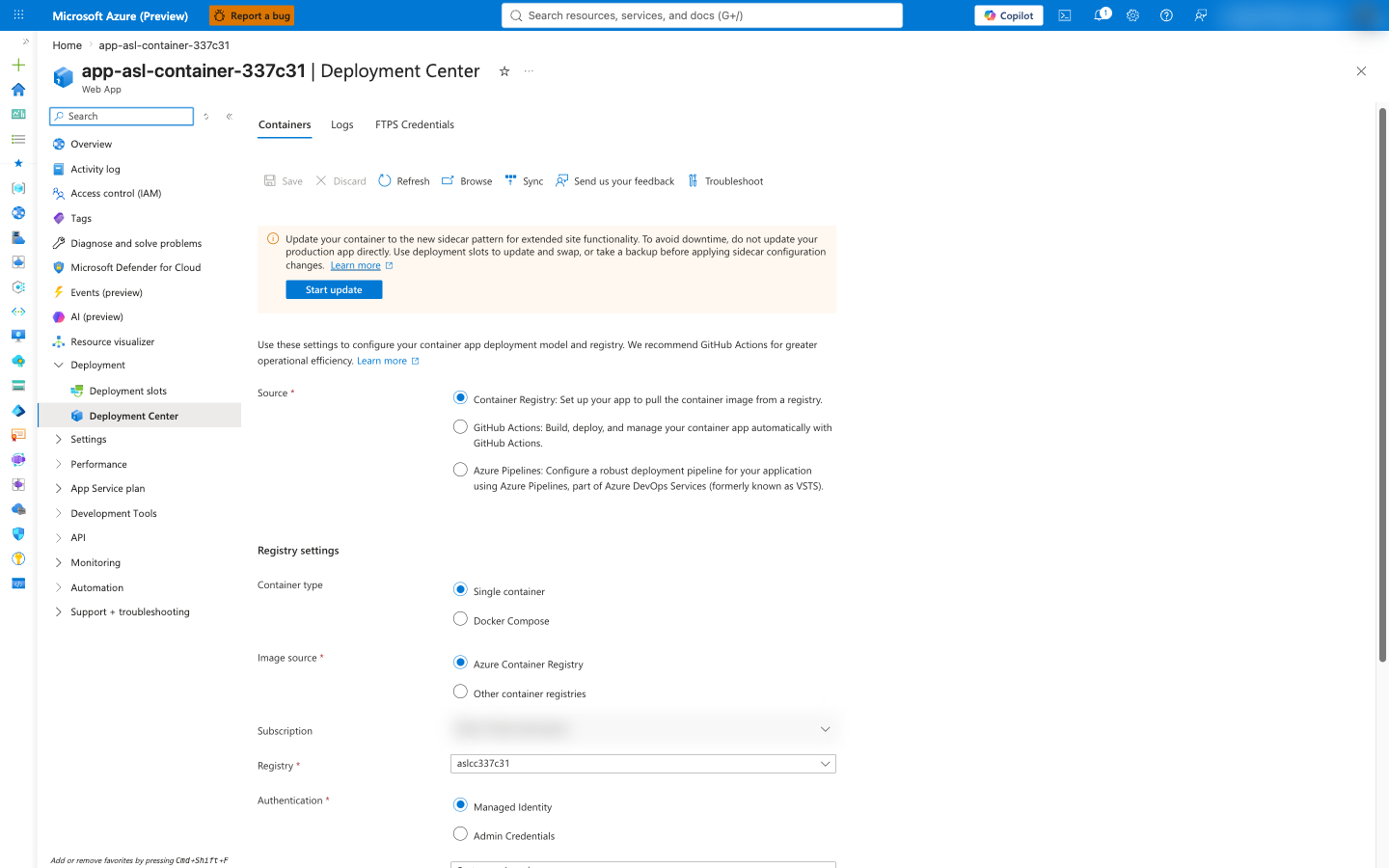Click the Troubleshoot toolbar item

point(724,181)
